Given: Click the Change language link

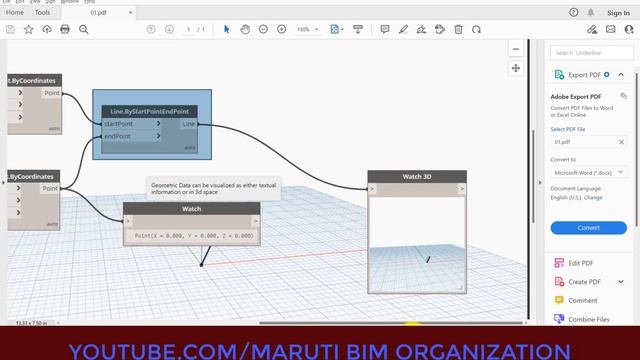Looking at the screenshot, I should [593, 198].
